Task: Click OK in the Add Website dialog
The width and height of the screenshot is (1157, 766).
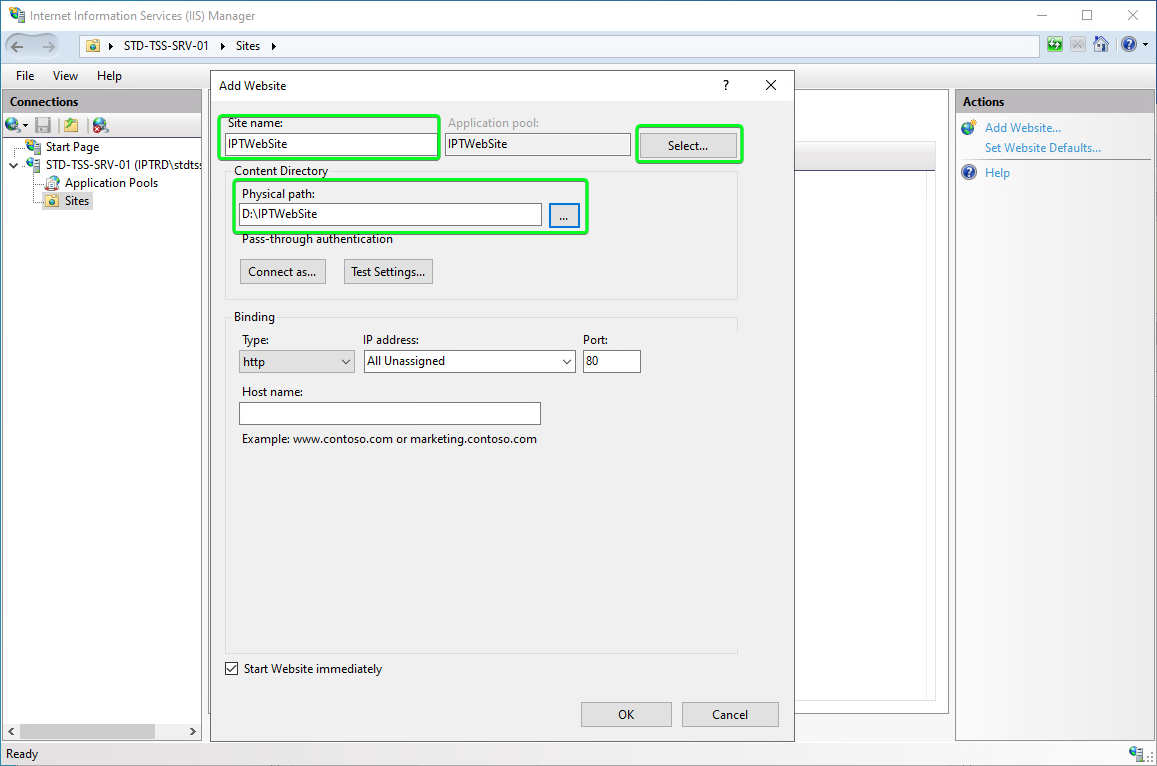Action: pos(626,714)
